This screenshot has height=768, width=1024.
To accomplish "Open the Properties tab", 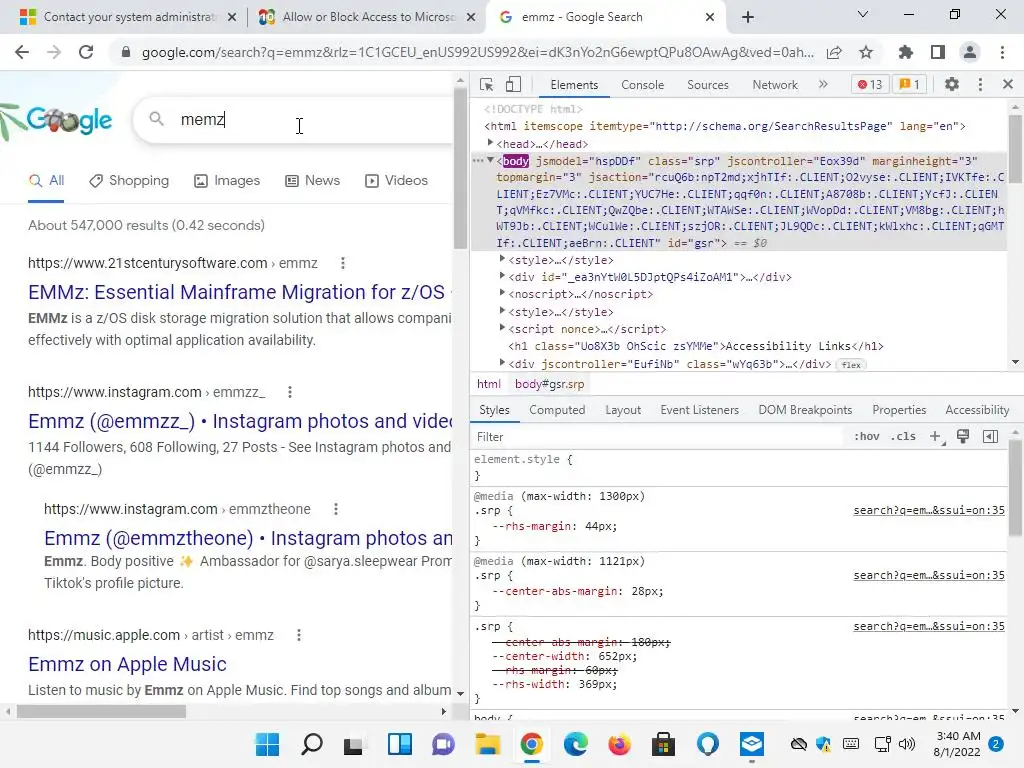I will (x=899, y=410).
